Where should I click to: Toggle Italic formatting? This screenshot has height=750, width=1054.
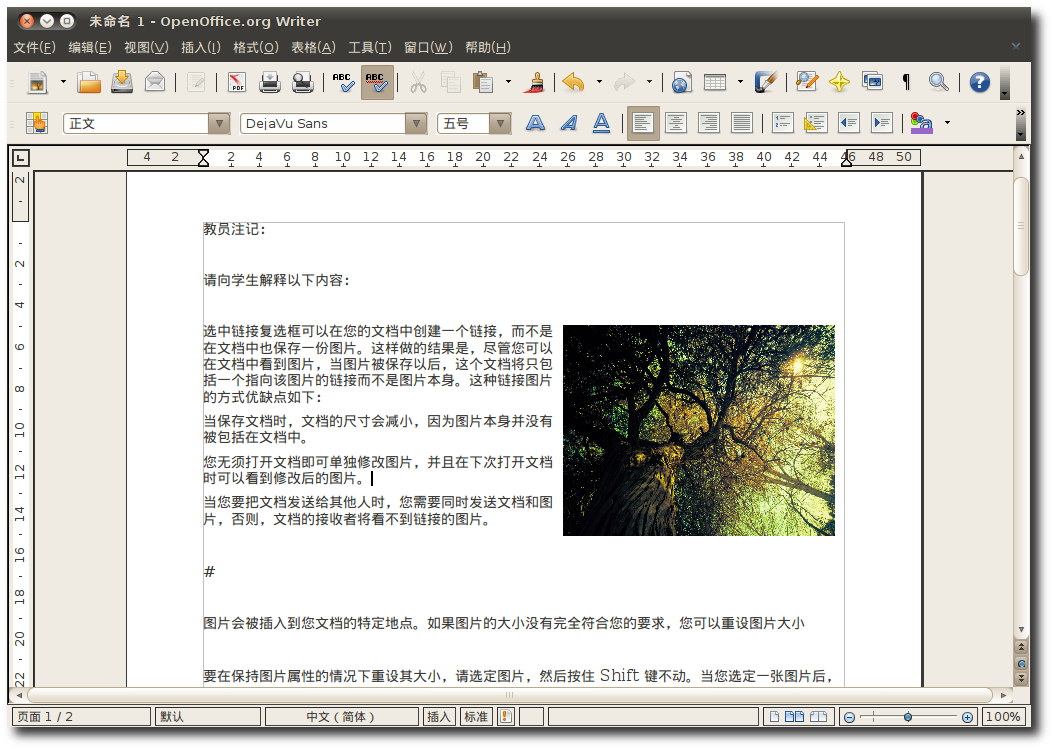(x=569, y=123)
